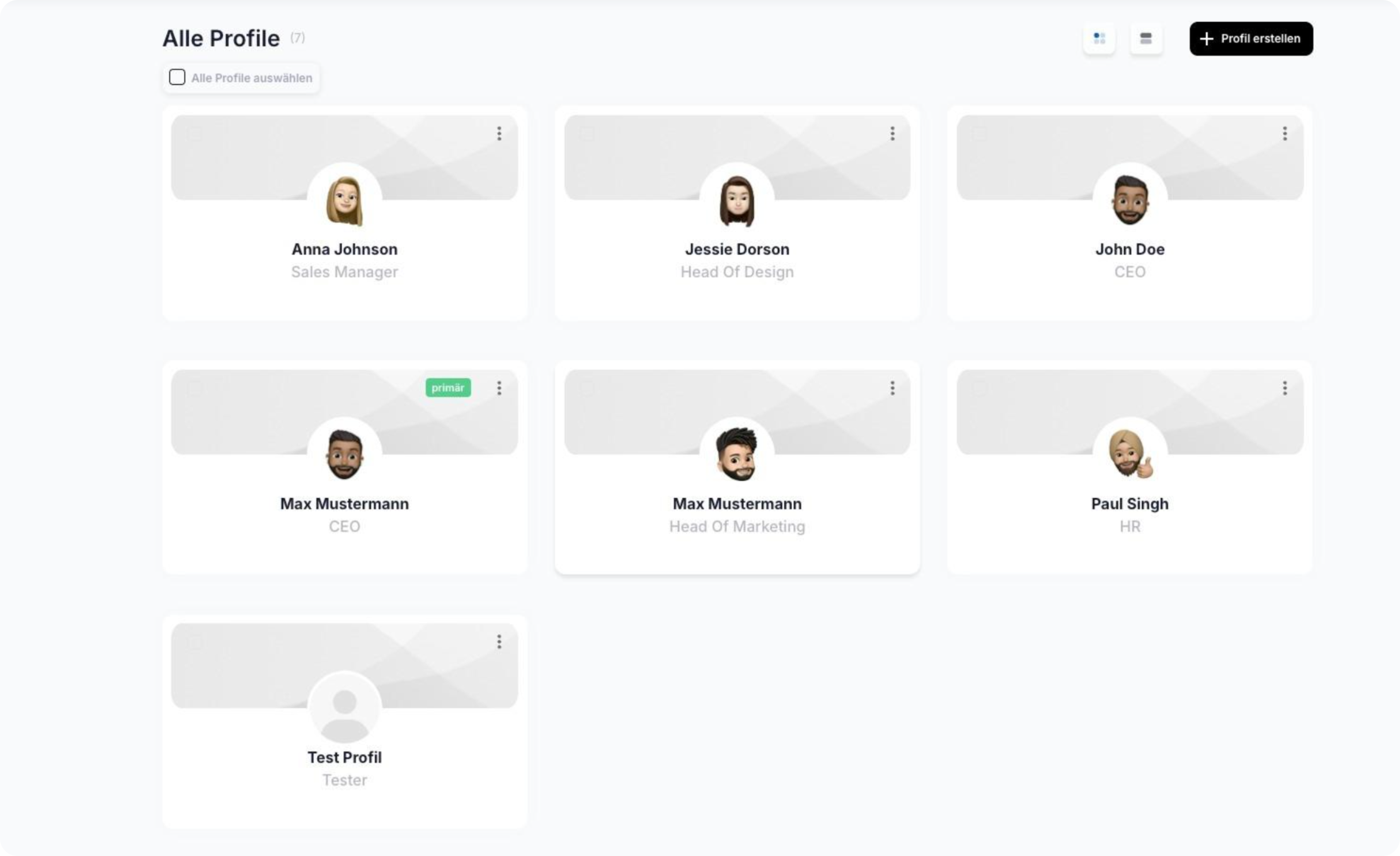
Task: Click Test Profil's placeholder avatar
Action: coord(344,708)
